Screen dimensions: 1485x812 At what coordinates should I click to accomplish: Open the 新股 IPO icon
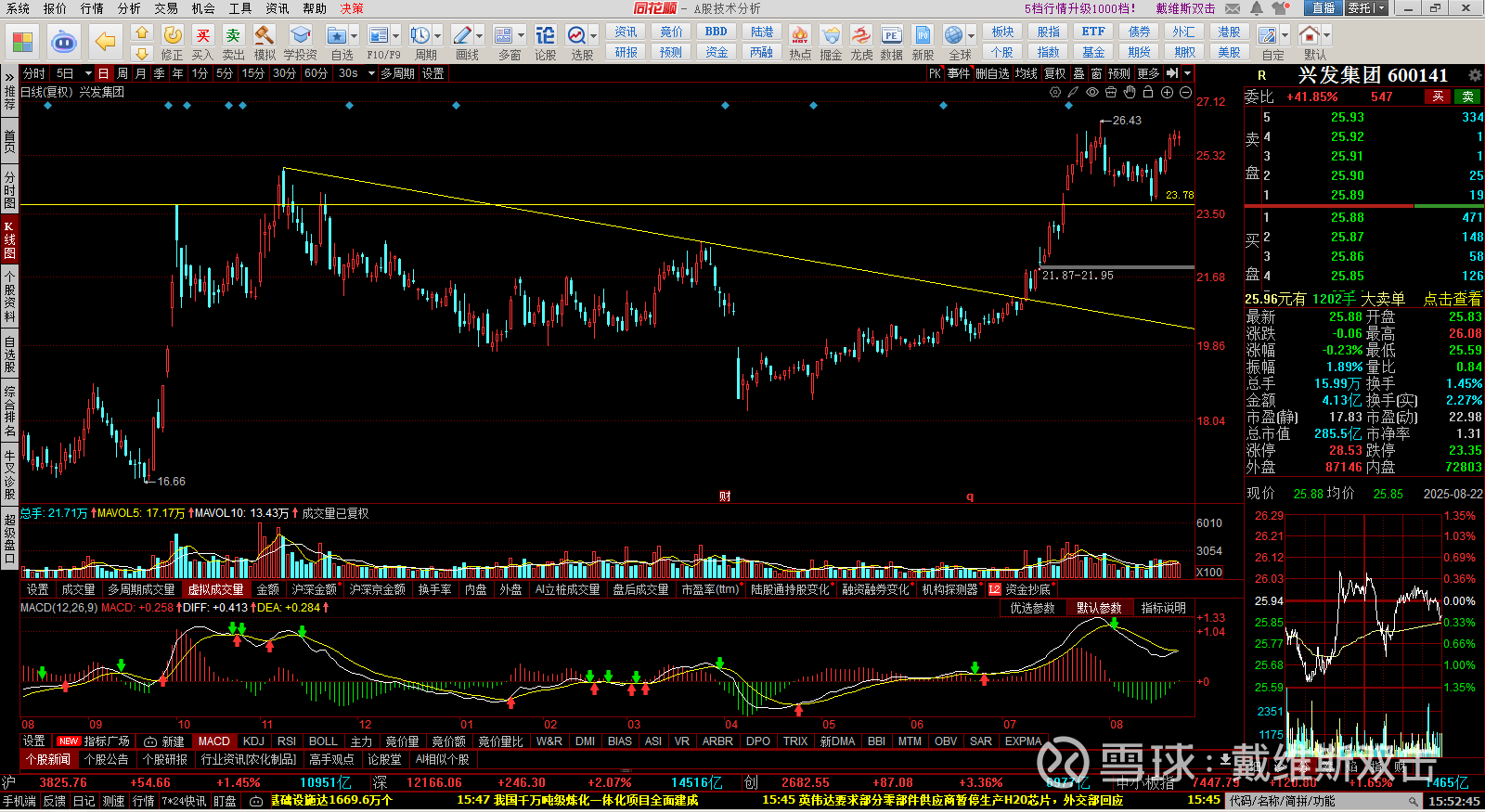[923, 35]
